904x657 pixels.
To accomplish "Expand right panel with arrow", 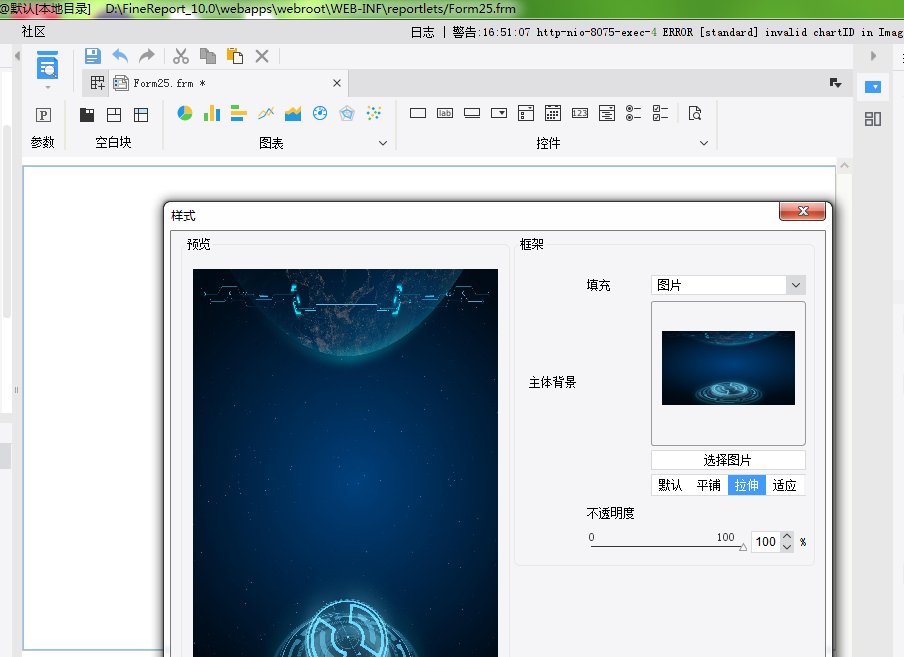I will [x=873, y=56].
